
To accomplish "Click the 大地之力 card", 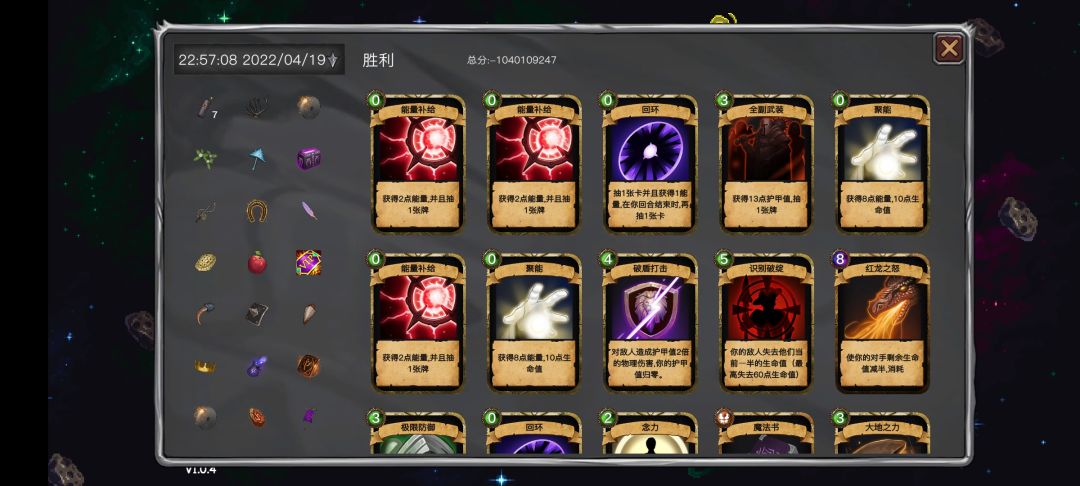I will click(882, 433).
